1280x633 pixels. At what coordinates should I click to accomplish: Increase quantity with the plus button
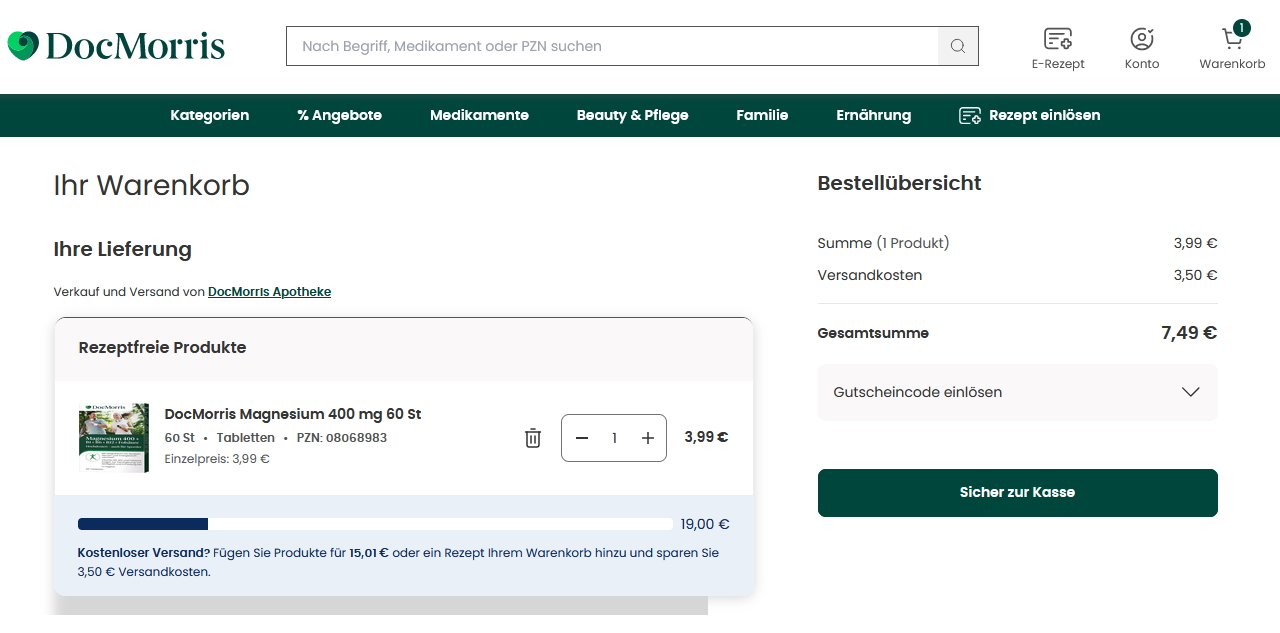pos(648,438)
